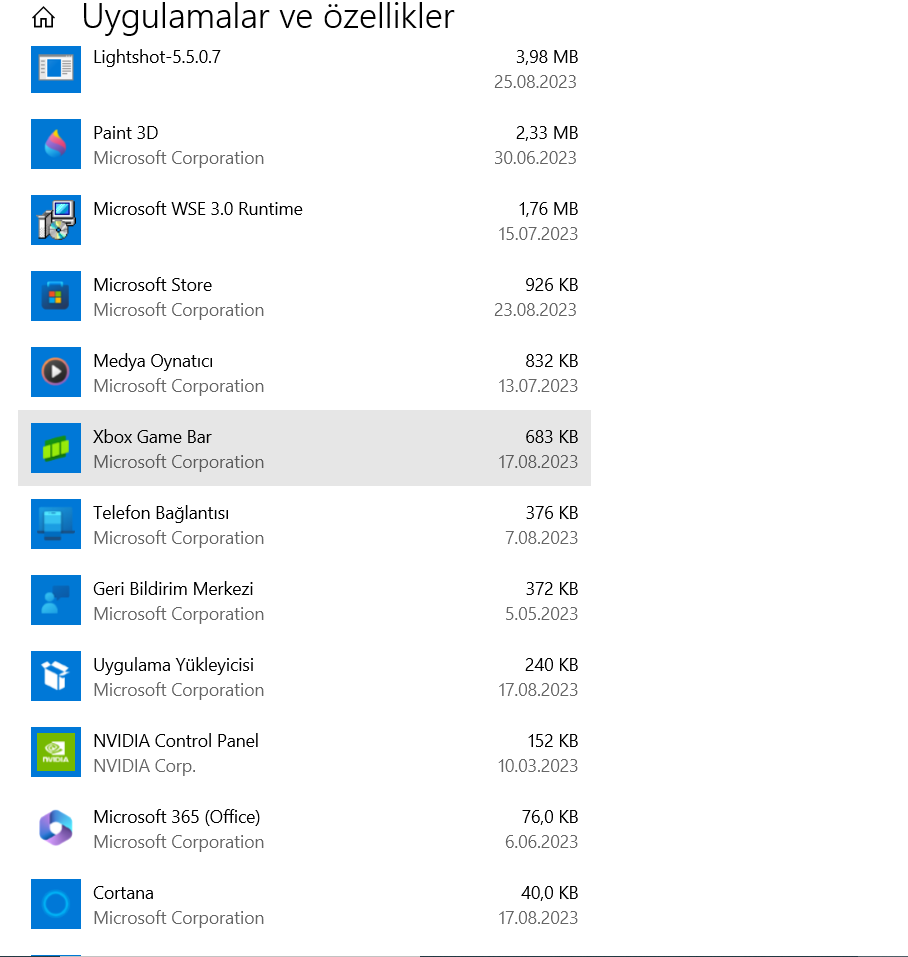Screen dimensions: 908x957
Task: Click the 376 KB size value
Action: (552, 513)
